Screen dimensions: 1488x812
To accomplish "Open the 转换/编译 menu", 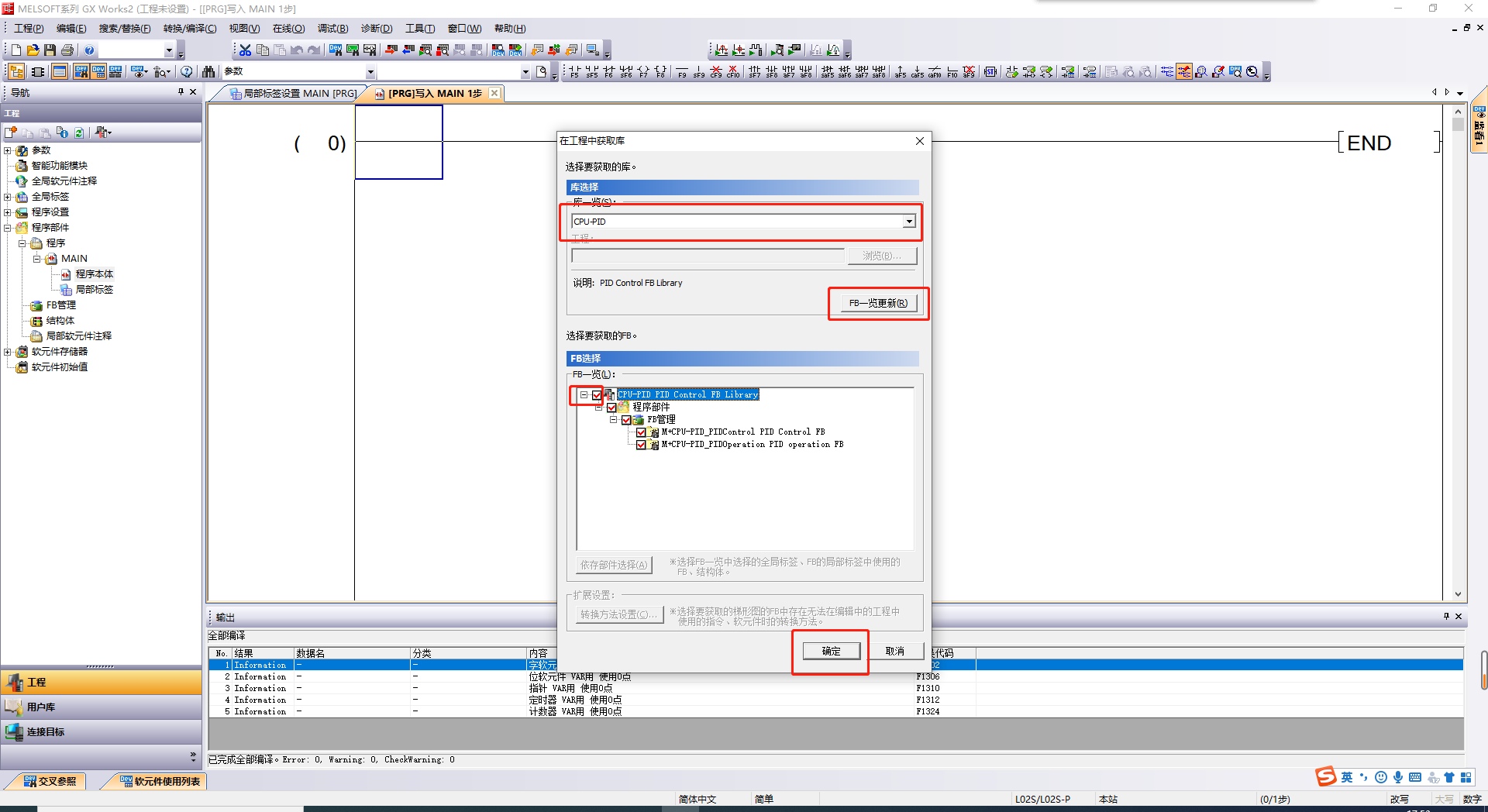I will (190, 29).
